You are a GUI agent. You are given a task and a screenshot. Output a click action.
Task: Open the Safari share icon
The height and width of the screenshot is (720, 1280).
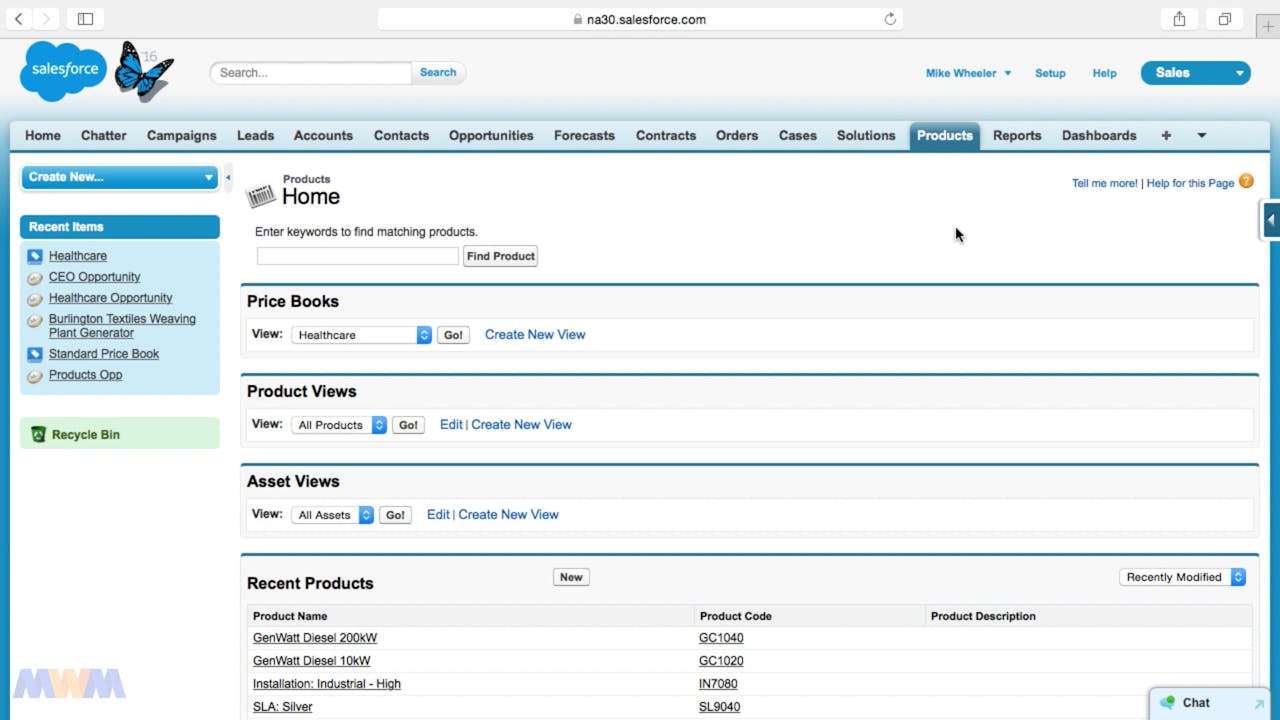(x=1180, y=19)
